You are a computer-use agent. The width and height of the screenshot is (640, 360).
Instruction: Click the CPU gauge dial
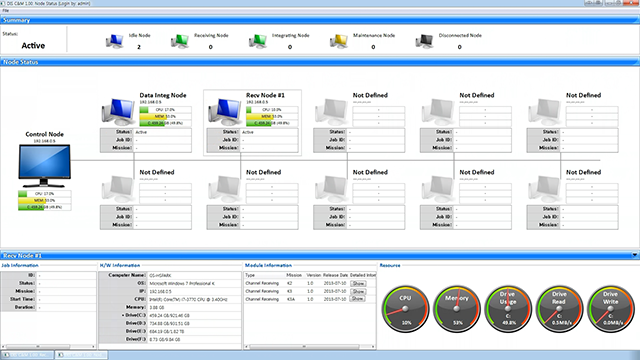pyautogui.click(x=405, y=309)
